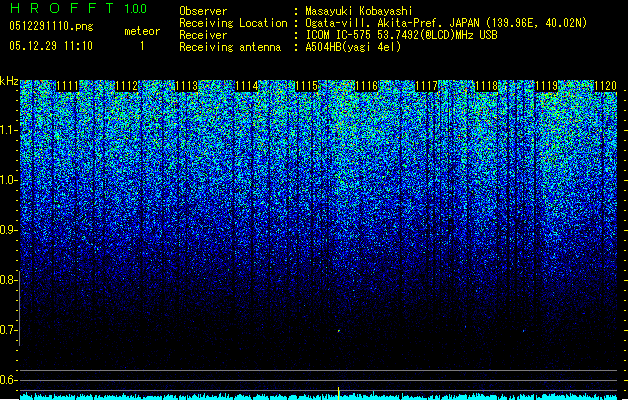Click the 'meteor' count label

142,31
